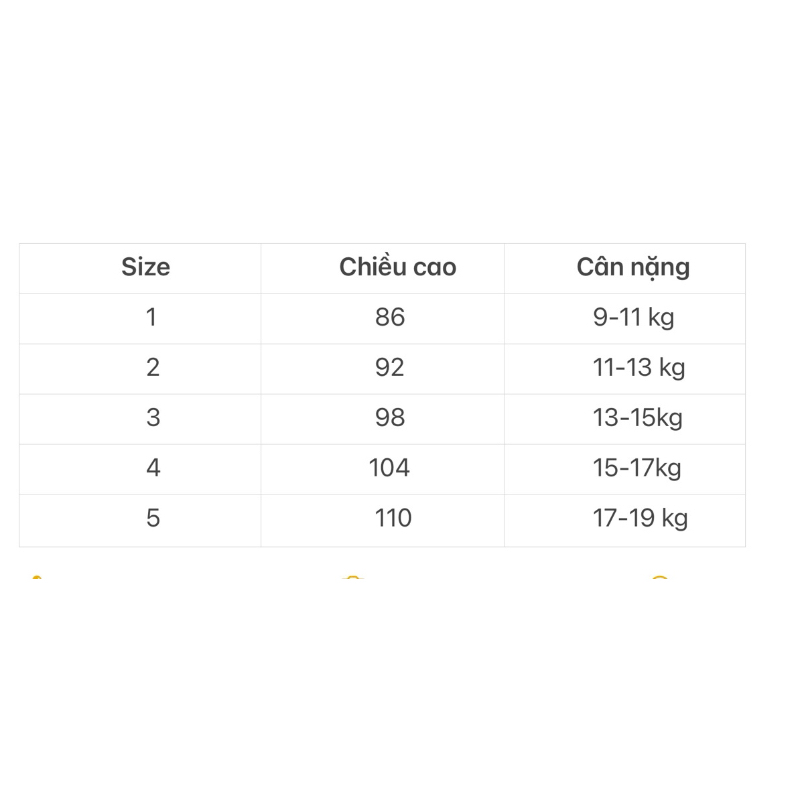The width and height of the screenshot is (800, 800).
Task: Select size 2 in the Size column
Action: [153, 367]
